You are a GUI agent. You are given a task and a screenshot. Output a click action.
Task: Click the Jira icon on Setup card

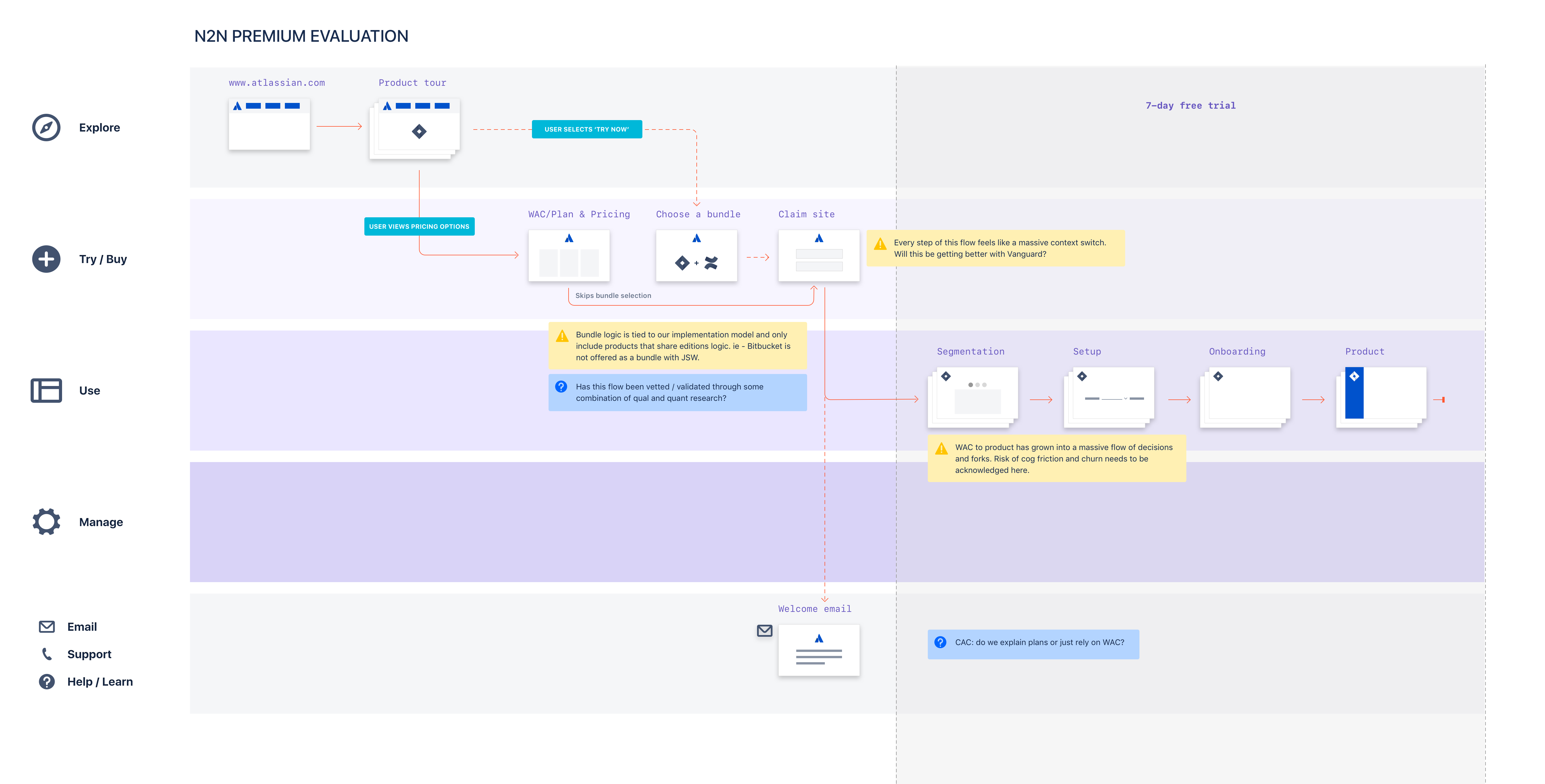(1082, 376)
